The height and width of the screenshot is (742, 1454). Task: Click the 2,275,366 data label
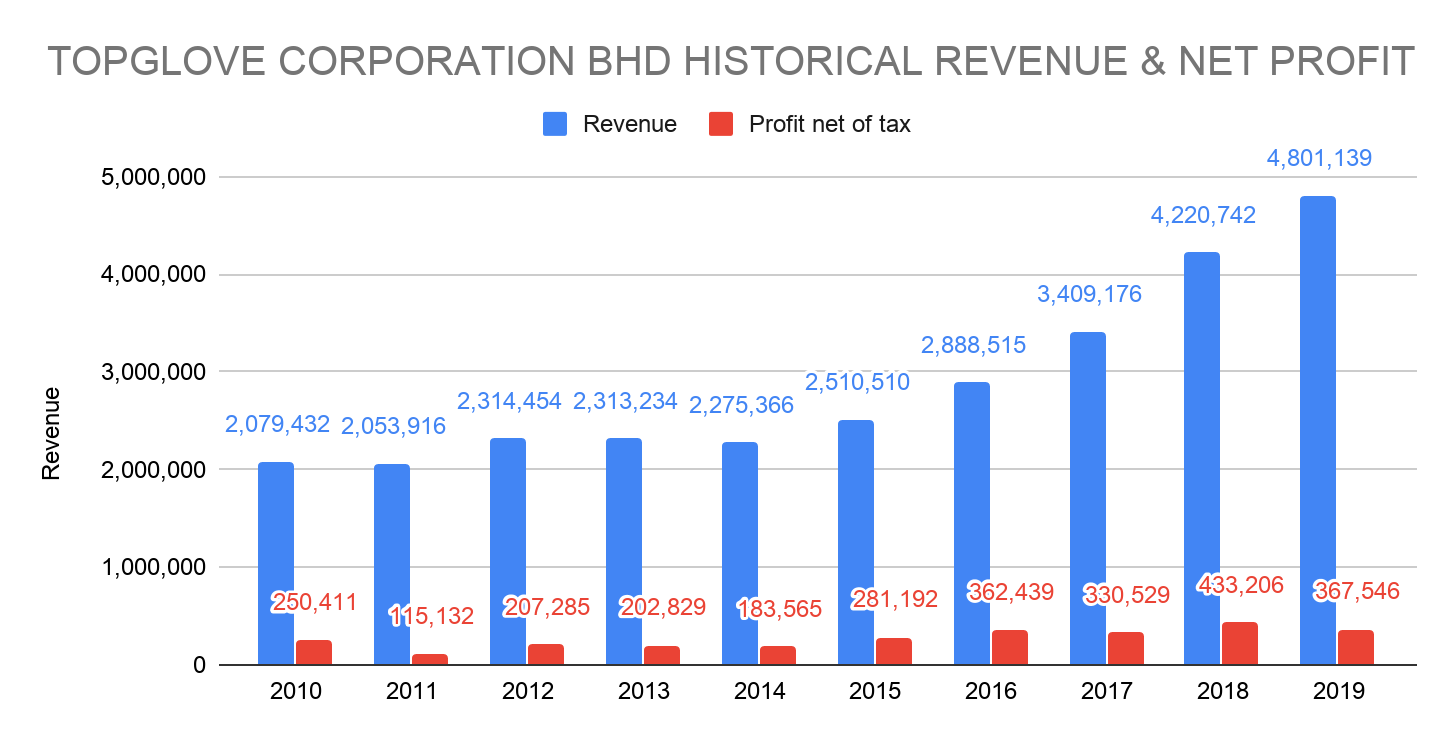[741, 405]
